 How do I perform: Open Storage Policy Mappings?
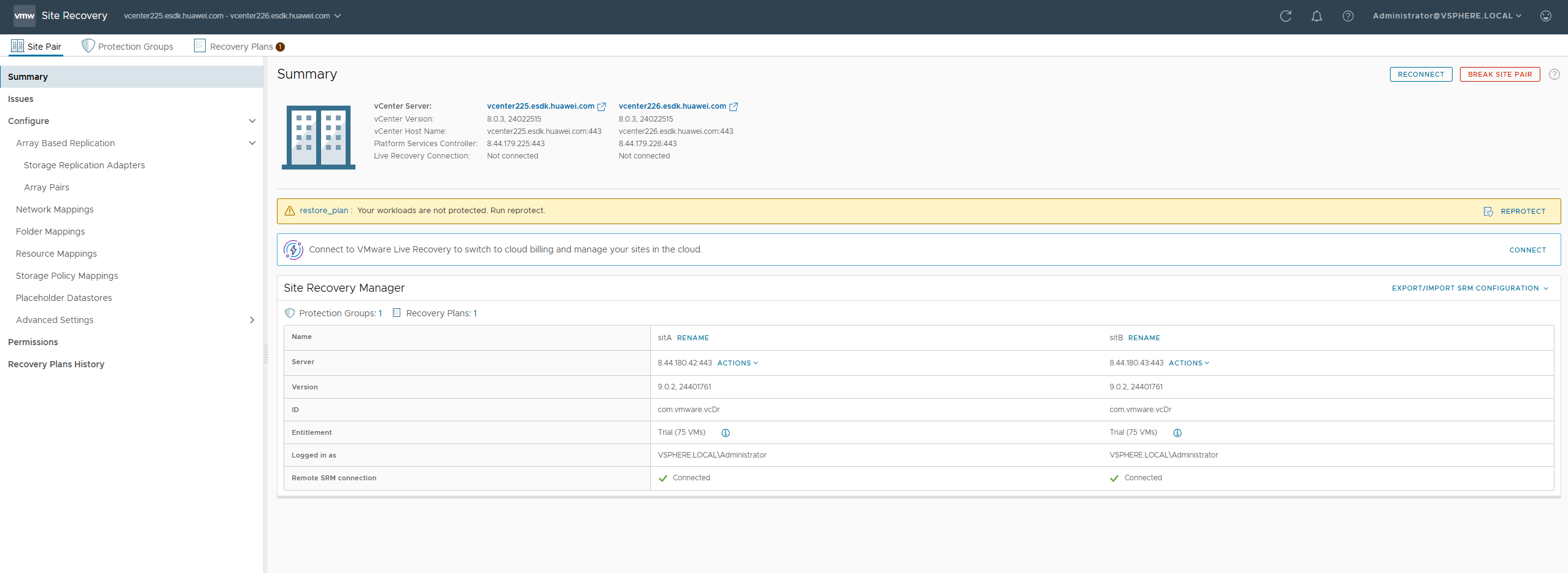67,276
